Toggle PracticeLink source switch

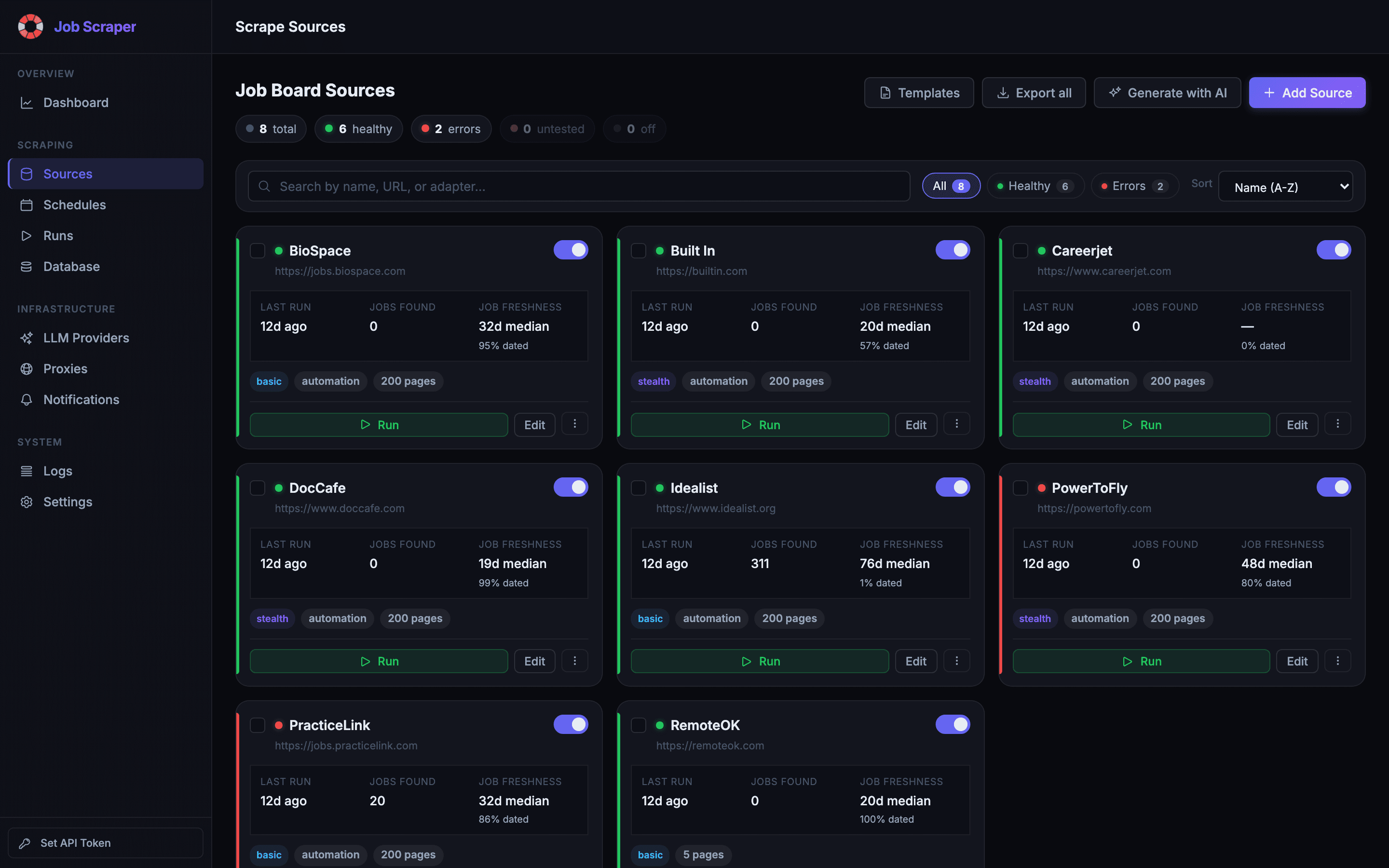tap(571, 724)
